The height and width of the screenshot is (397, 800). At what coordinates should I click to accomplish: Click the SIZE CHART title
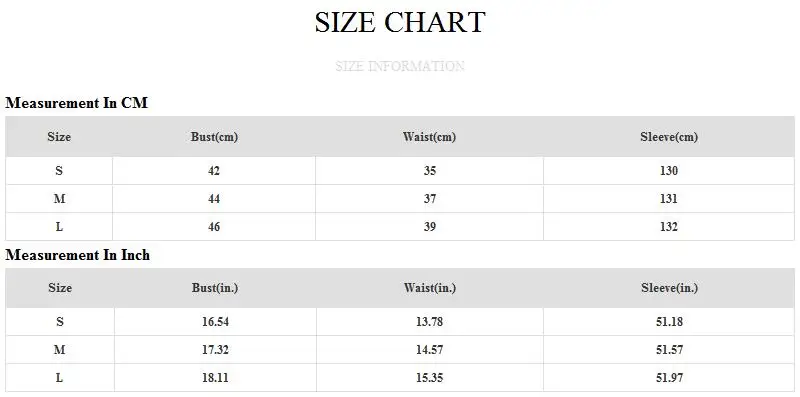[399, 22]
